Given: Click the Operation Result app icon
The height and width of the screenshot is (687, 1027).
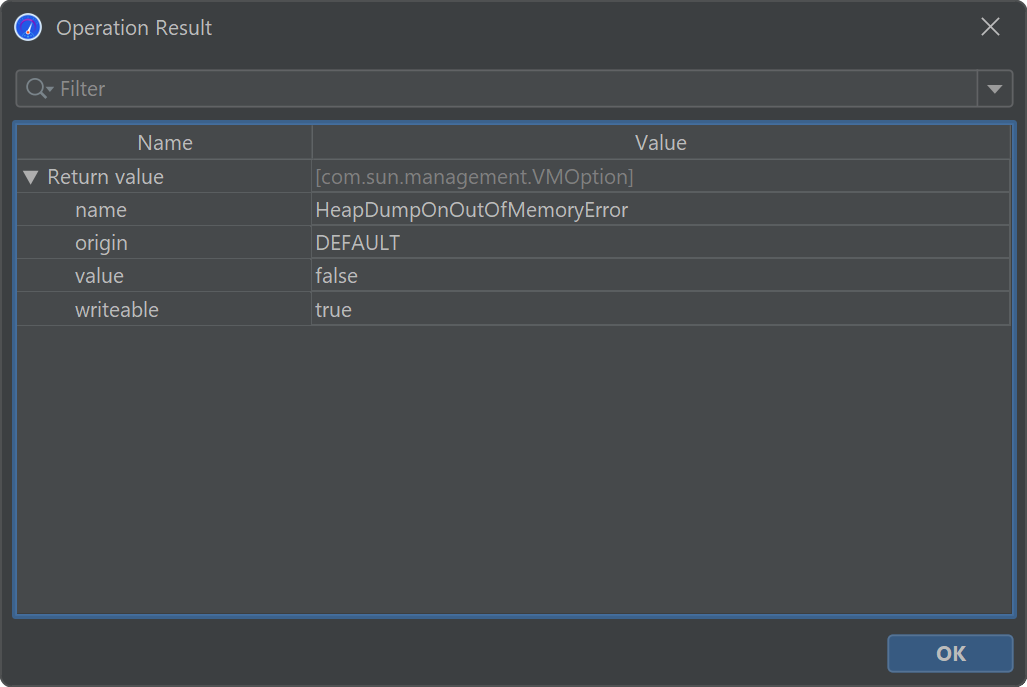Looking at the screenshot, I should click(28, 27).
